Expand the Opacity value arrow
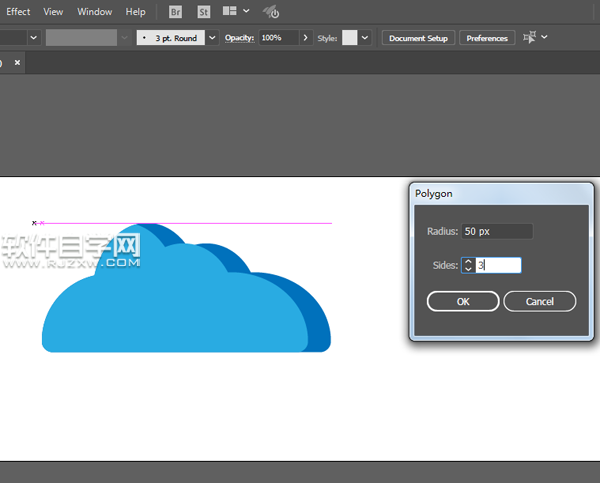Screen dimensions: 600x483 click(304, 38)
